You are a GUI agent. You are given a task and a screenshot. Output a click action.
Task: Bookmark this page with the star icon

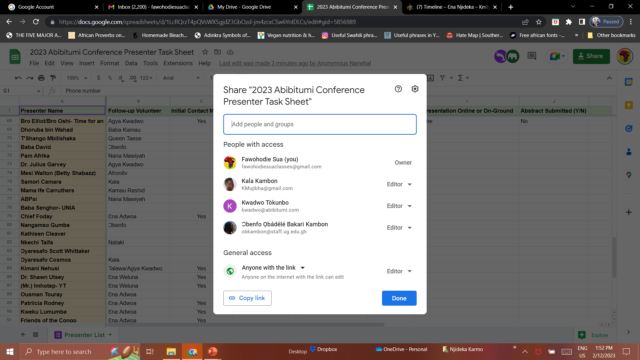tap(538, 22)
